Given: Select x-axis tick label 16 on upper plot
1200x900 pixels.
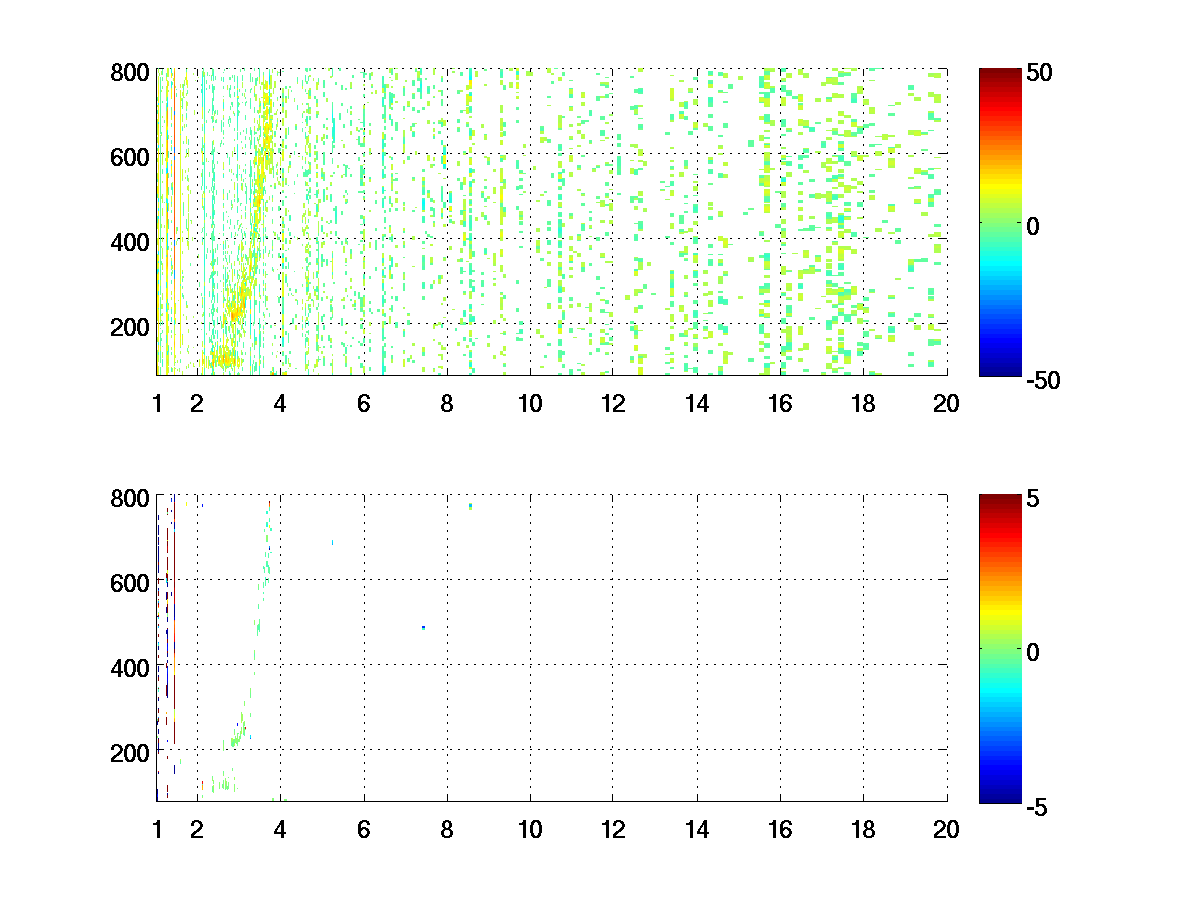Looking at the screenshot, I should (x=780, y=404).
